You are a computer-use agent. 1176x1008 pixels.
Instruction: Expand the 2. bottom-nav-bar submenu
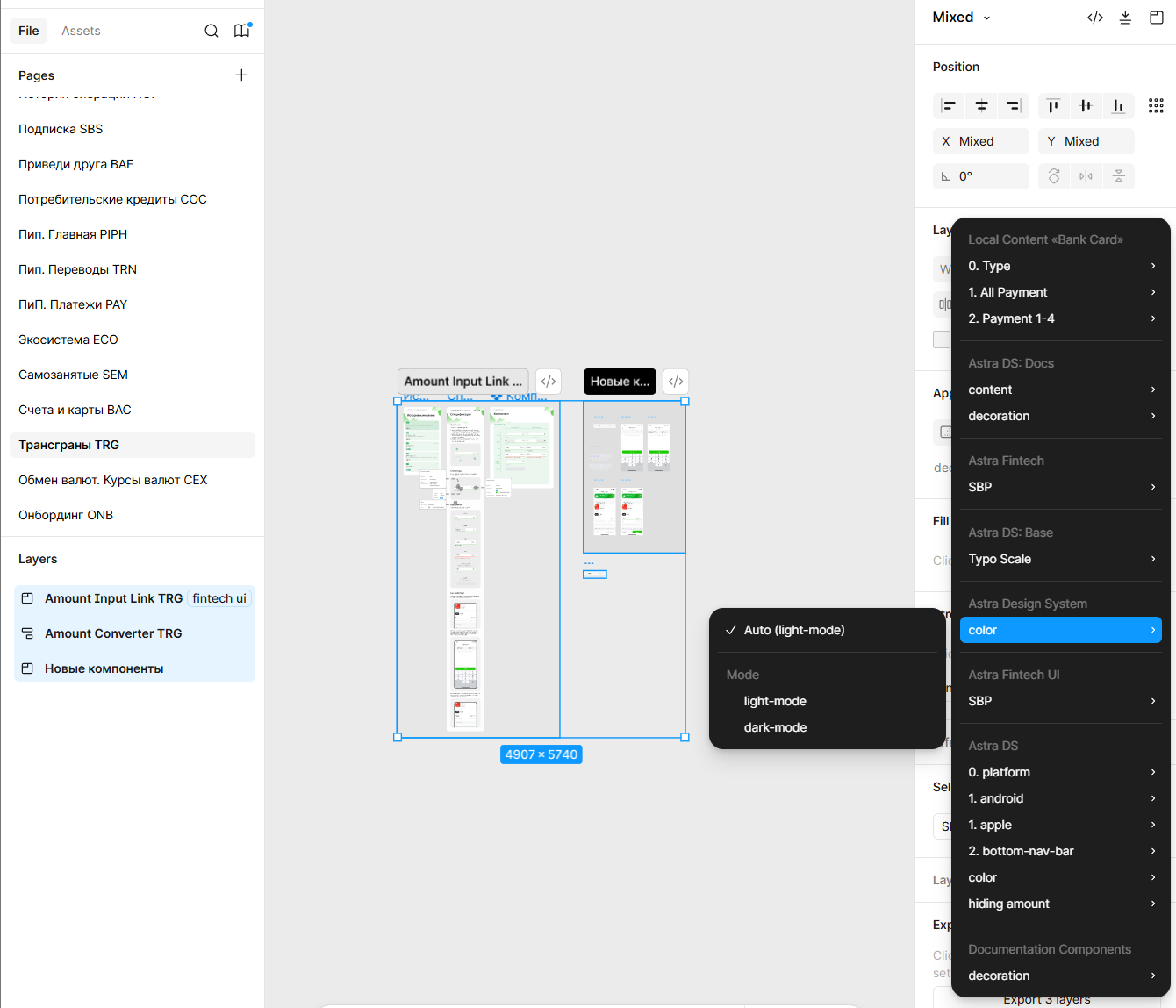click(x=1061, y=851)
